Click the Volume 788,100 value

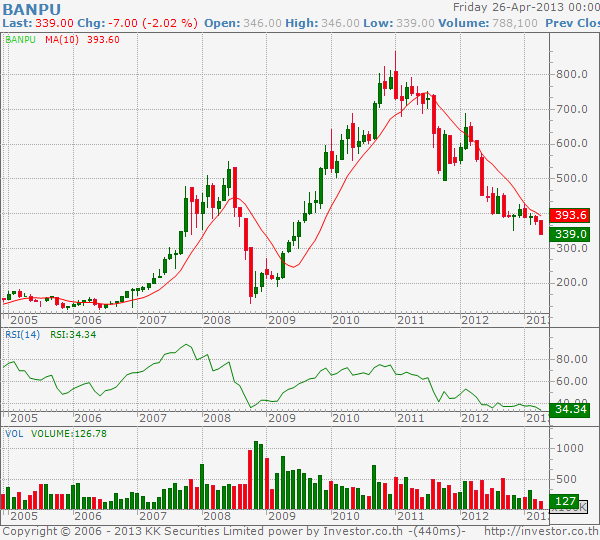(x=515, y=23)
